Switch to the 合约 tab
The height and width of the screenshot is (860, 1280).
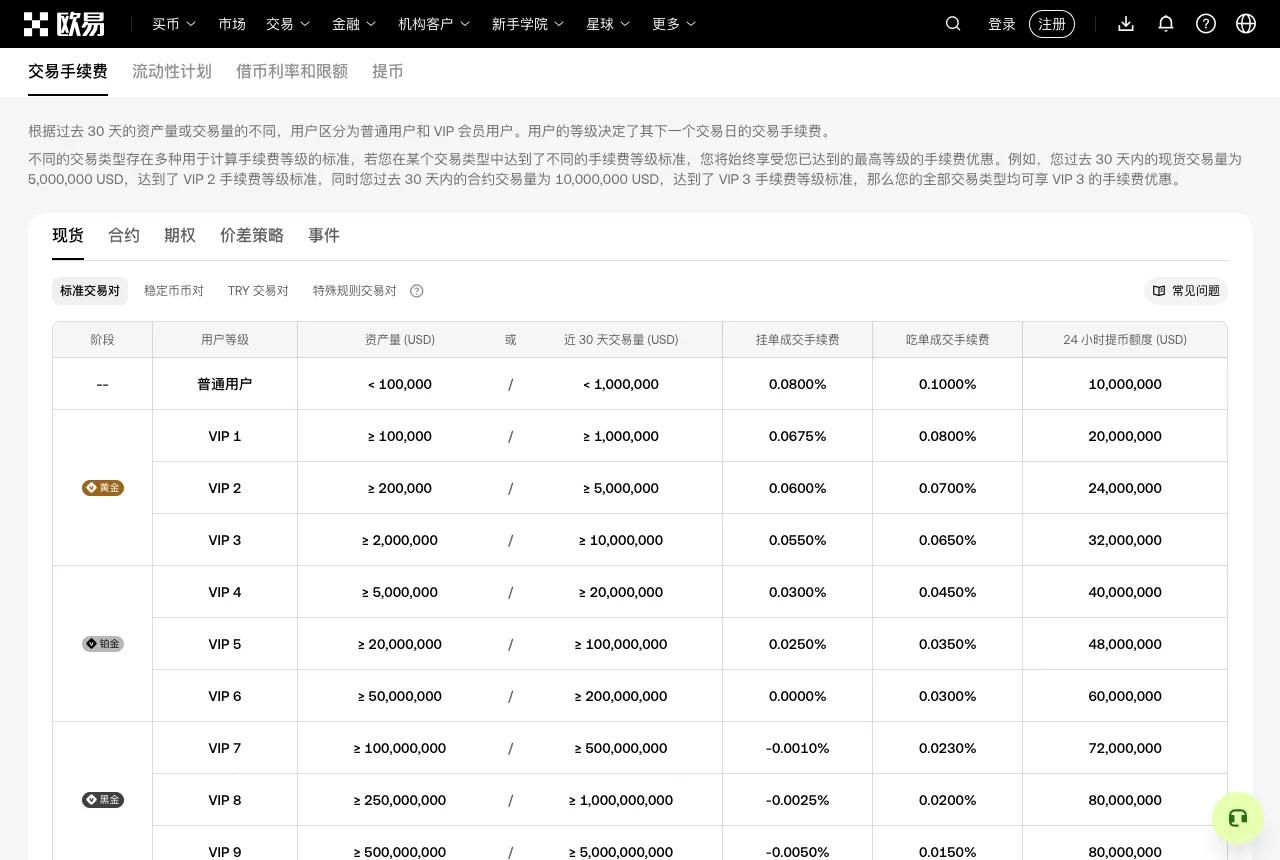(124, 235)
